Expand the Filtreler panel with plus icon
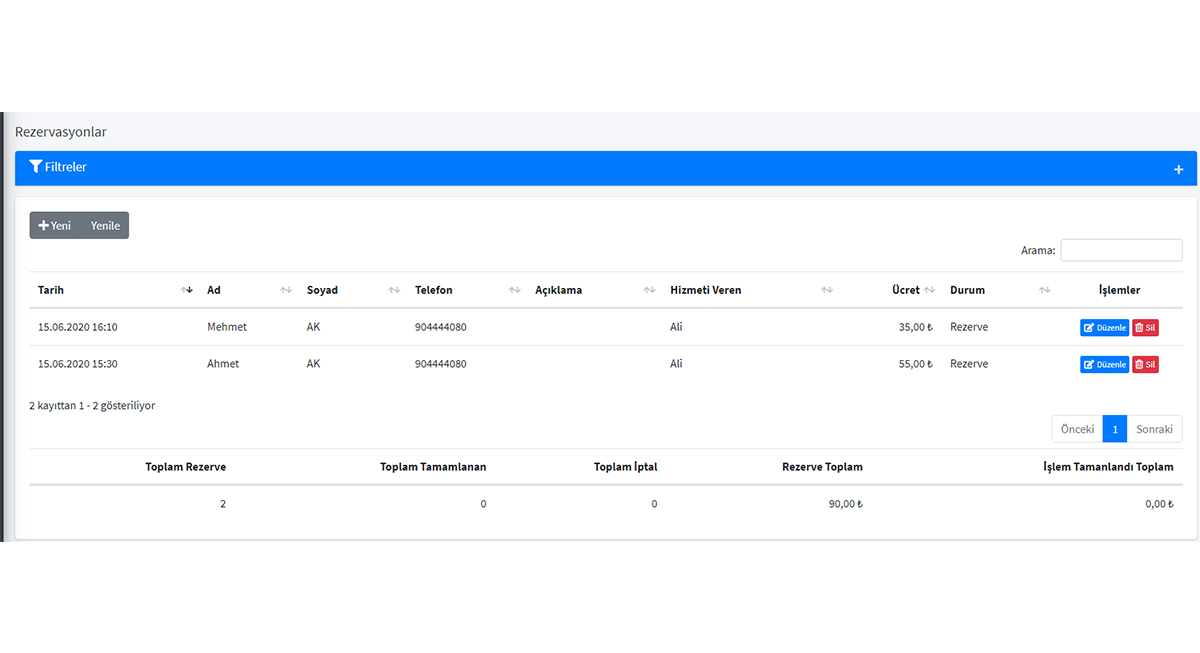The image size is (1200, 653). pos(1178,169)
